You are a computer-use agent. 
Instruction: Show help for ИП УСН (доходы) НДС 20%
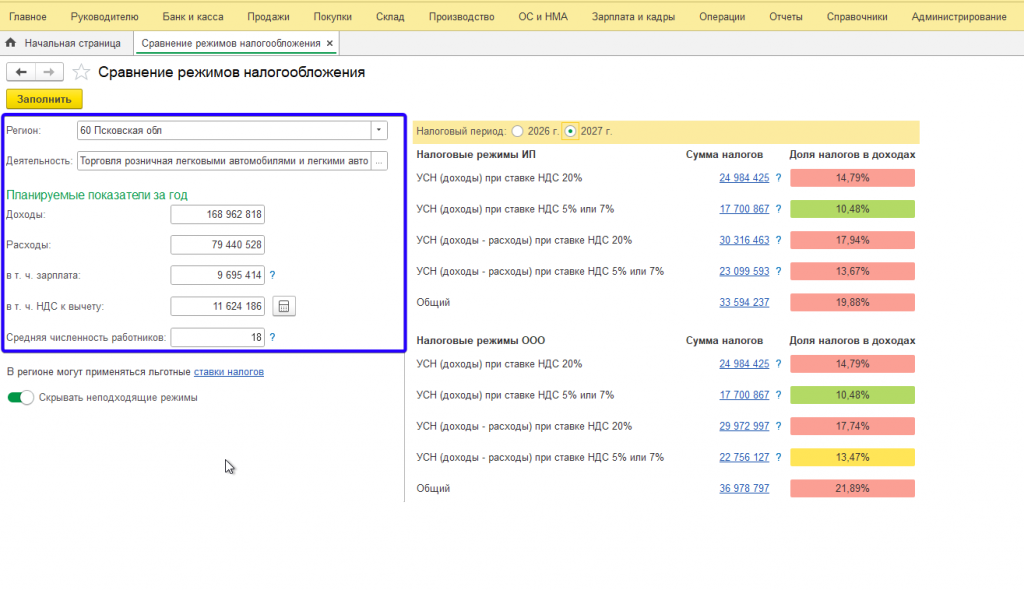(x=778, y=178)
